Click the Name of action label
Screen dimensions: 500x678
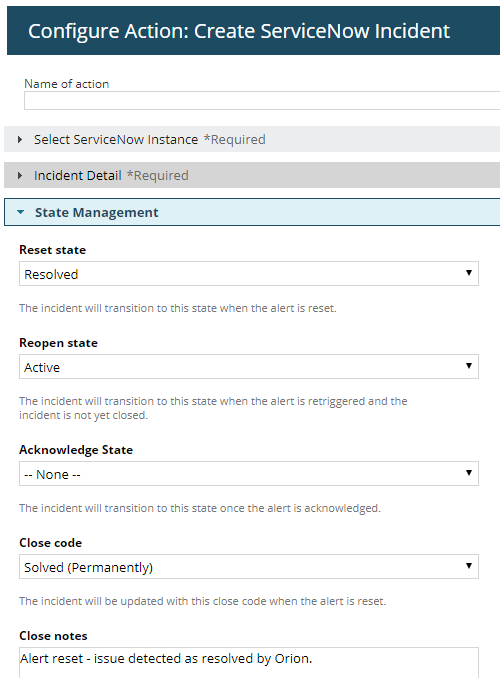click(x=67, y=83)
